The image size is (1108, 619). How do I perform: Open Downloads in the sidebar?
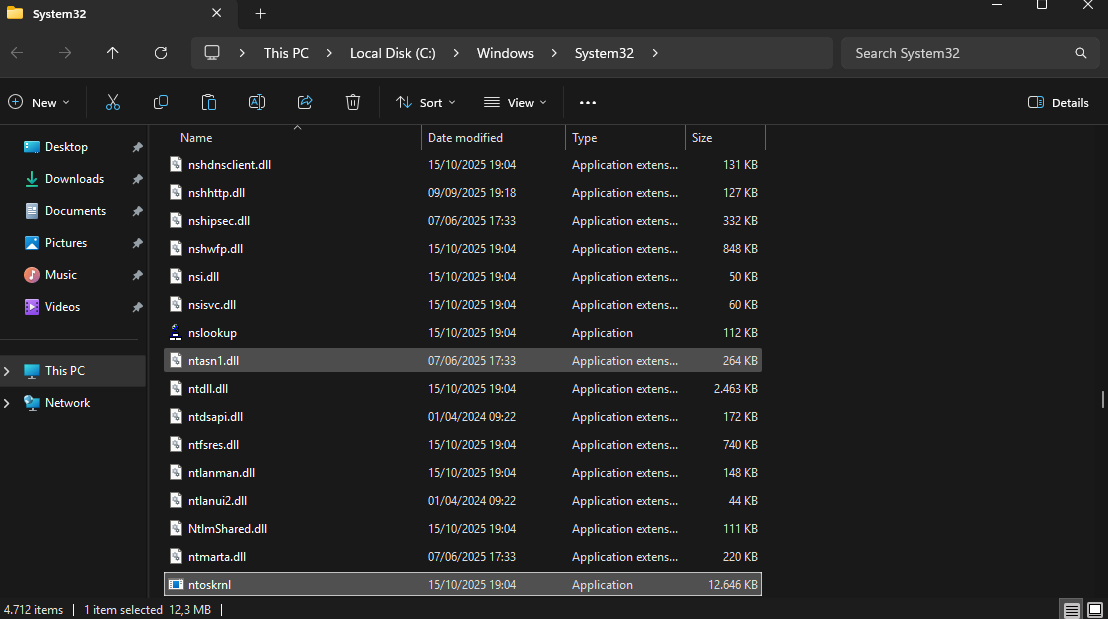tap(74, 179)
